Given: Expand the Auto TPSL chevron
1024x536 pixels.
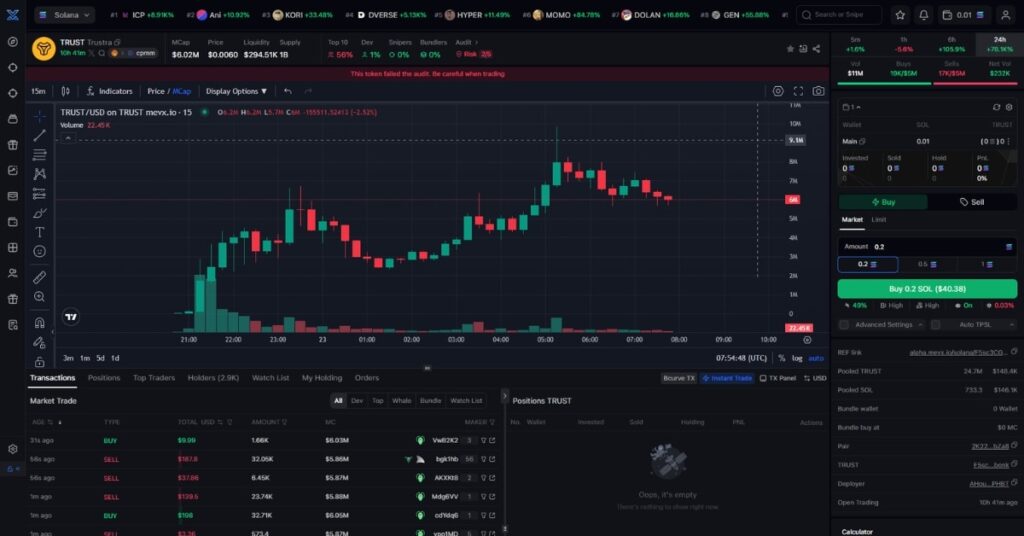Looking at the screenshot, I should click(x=1012, y=324).
